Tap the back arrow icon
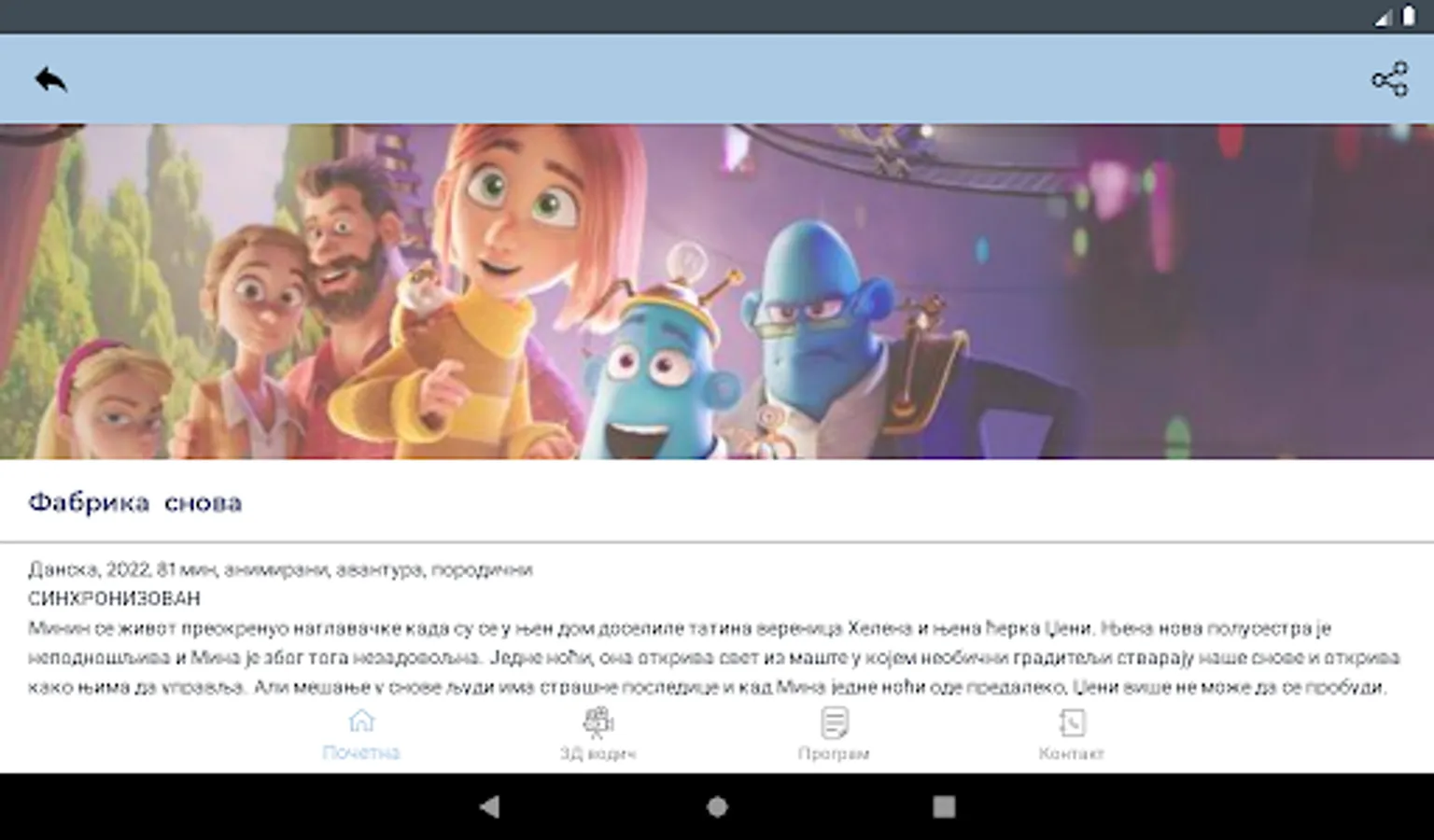Viewport: 1434px width, 840px height. coord(50,79)
